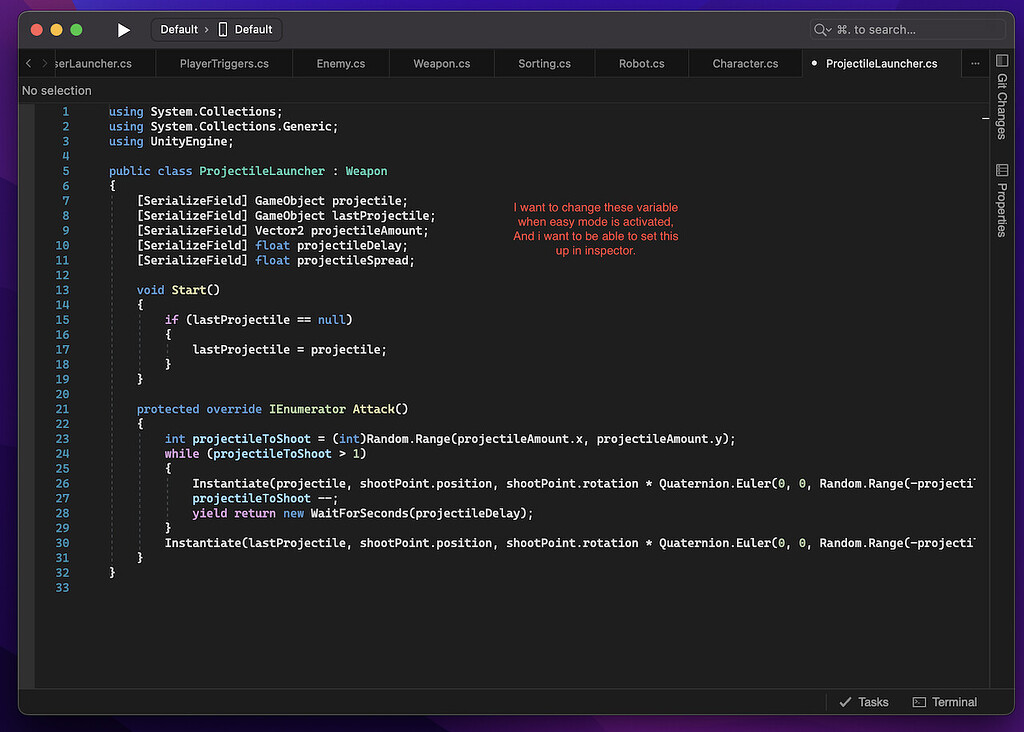Show the Terminal panel
This screenshot has width=1024, height=732.
[944, 702]
